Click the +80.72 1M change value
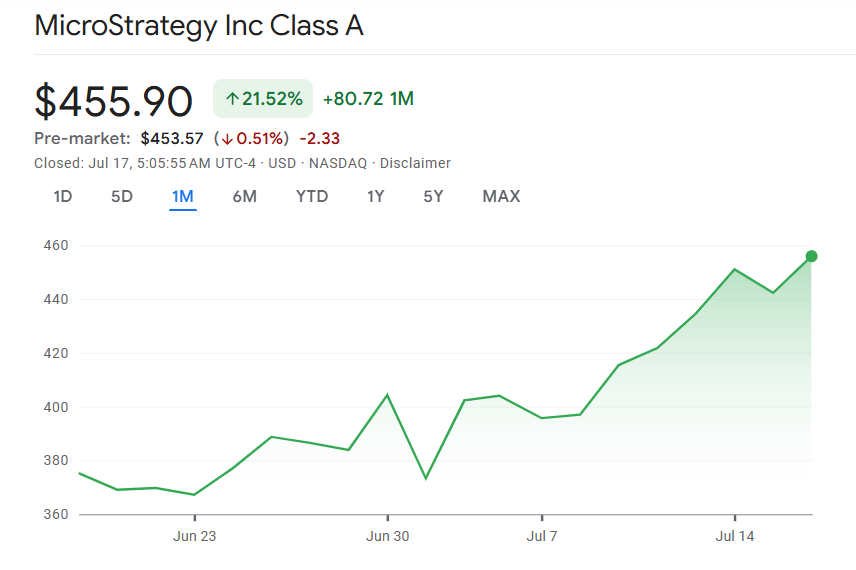This screenshot has width=856, height=570. click(x=368, y=99)
